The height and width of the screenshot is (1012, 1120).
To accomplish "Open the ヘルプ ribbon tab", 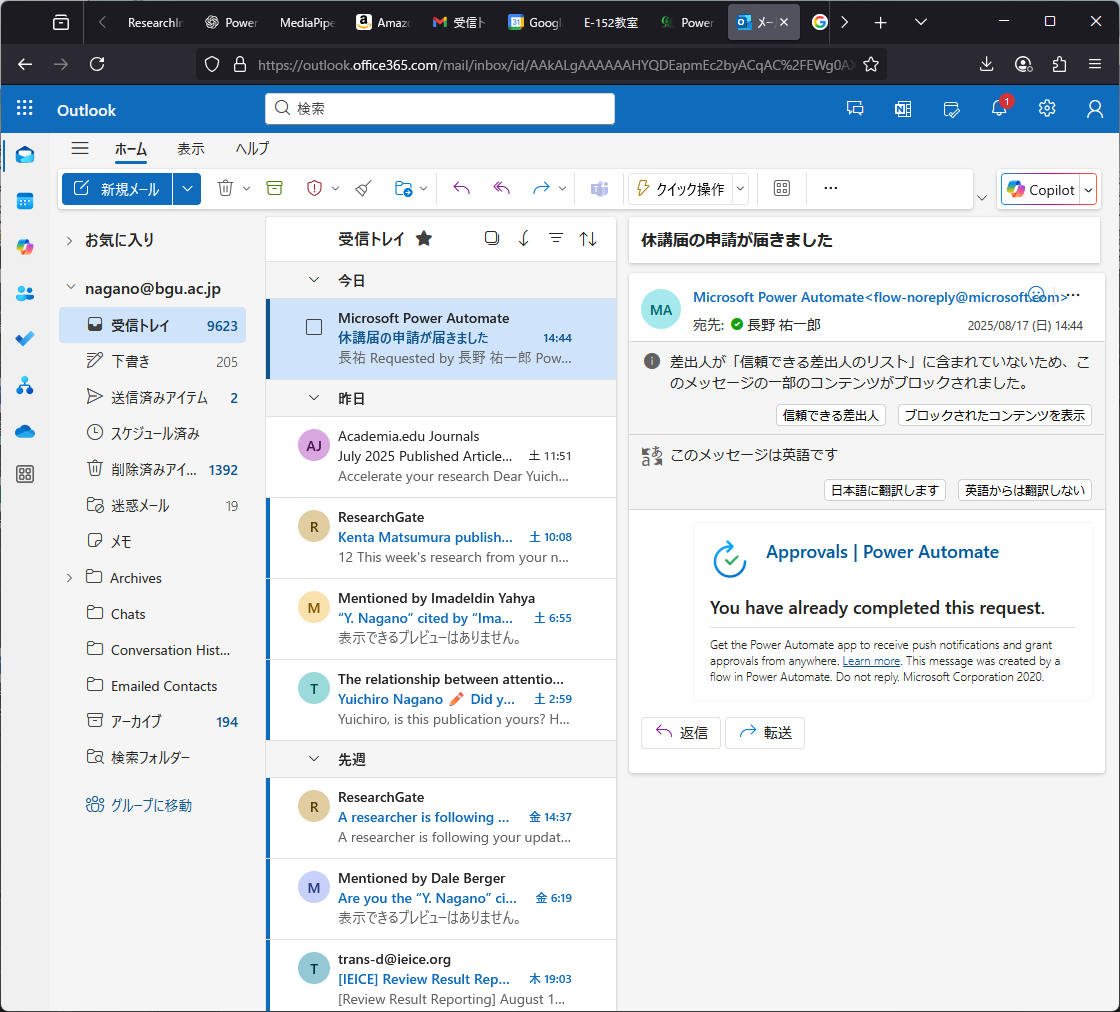I will [x=252, y=148].
